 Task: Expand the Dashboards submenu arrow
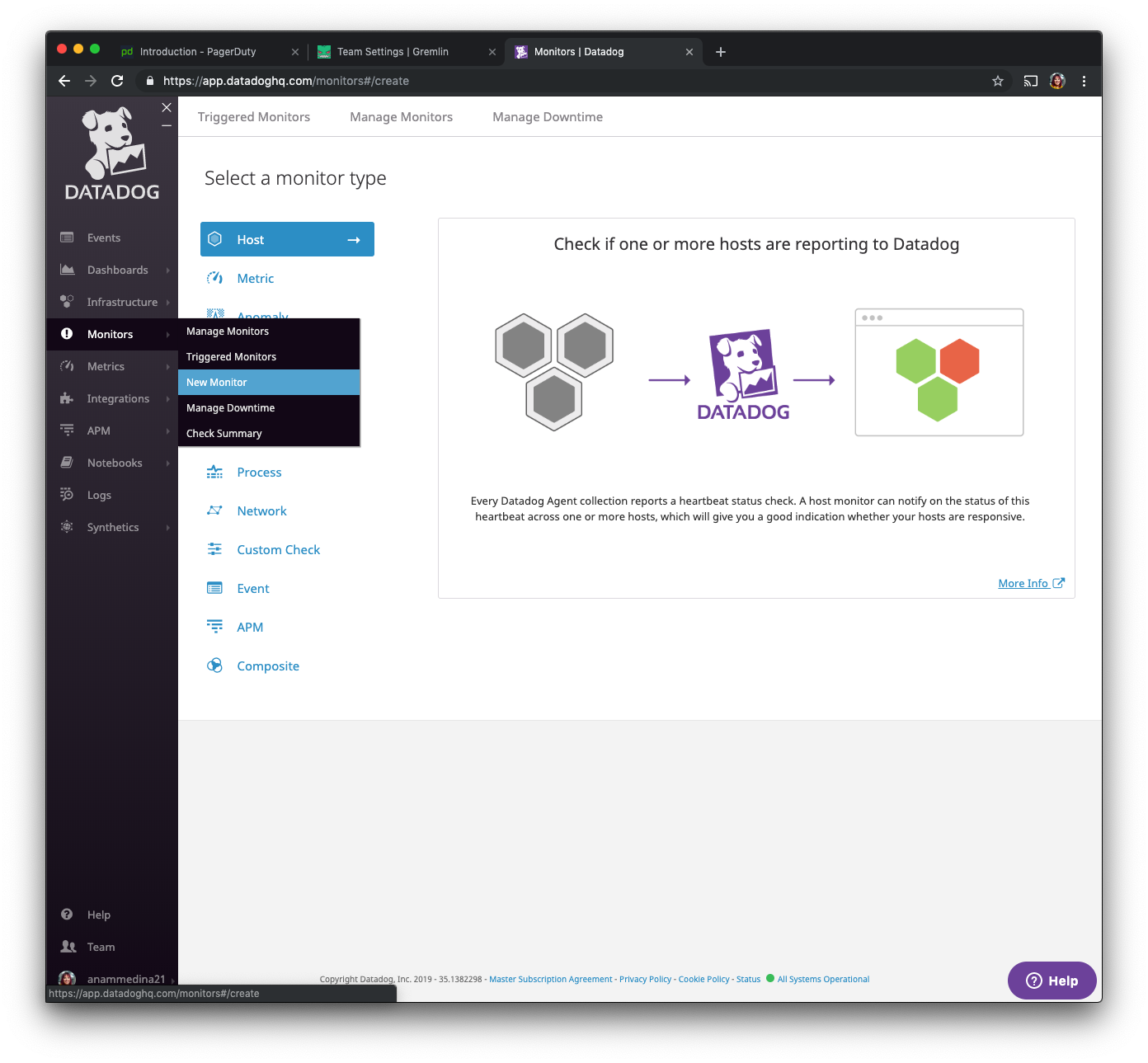click(x=167, y=270)
